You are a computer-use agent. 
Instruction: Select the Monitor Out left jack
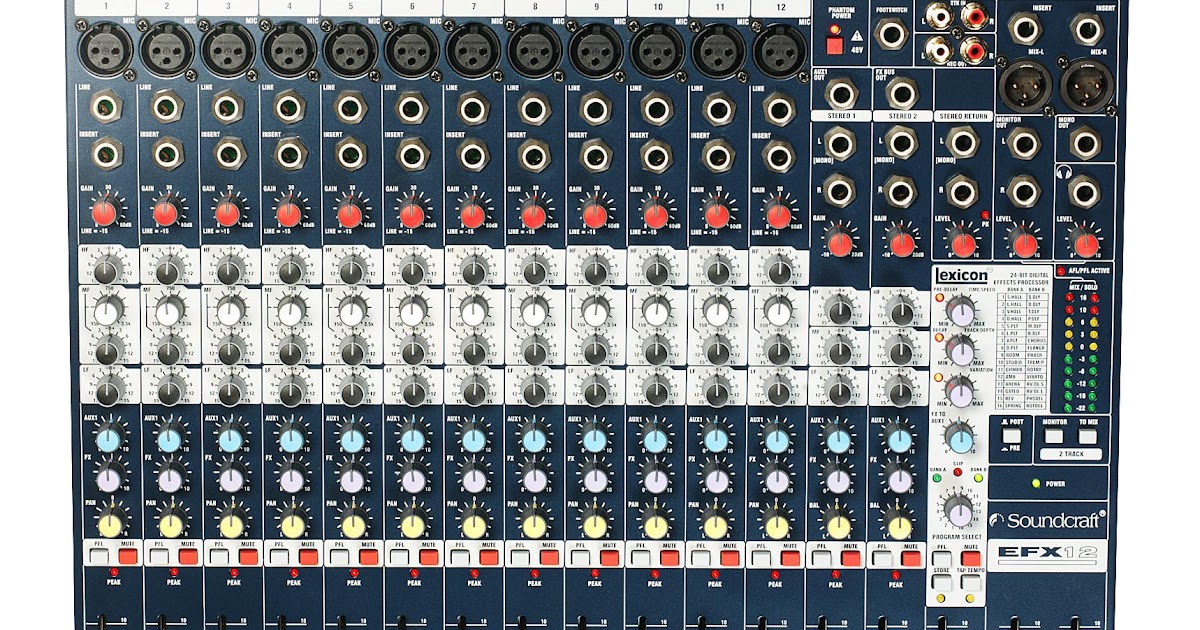tap(1024, 144)
